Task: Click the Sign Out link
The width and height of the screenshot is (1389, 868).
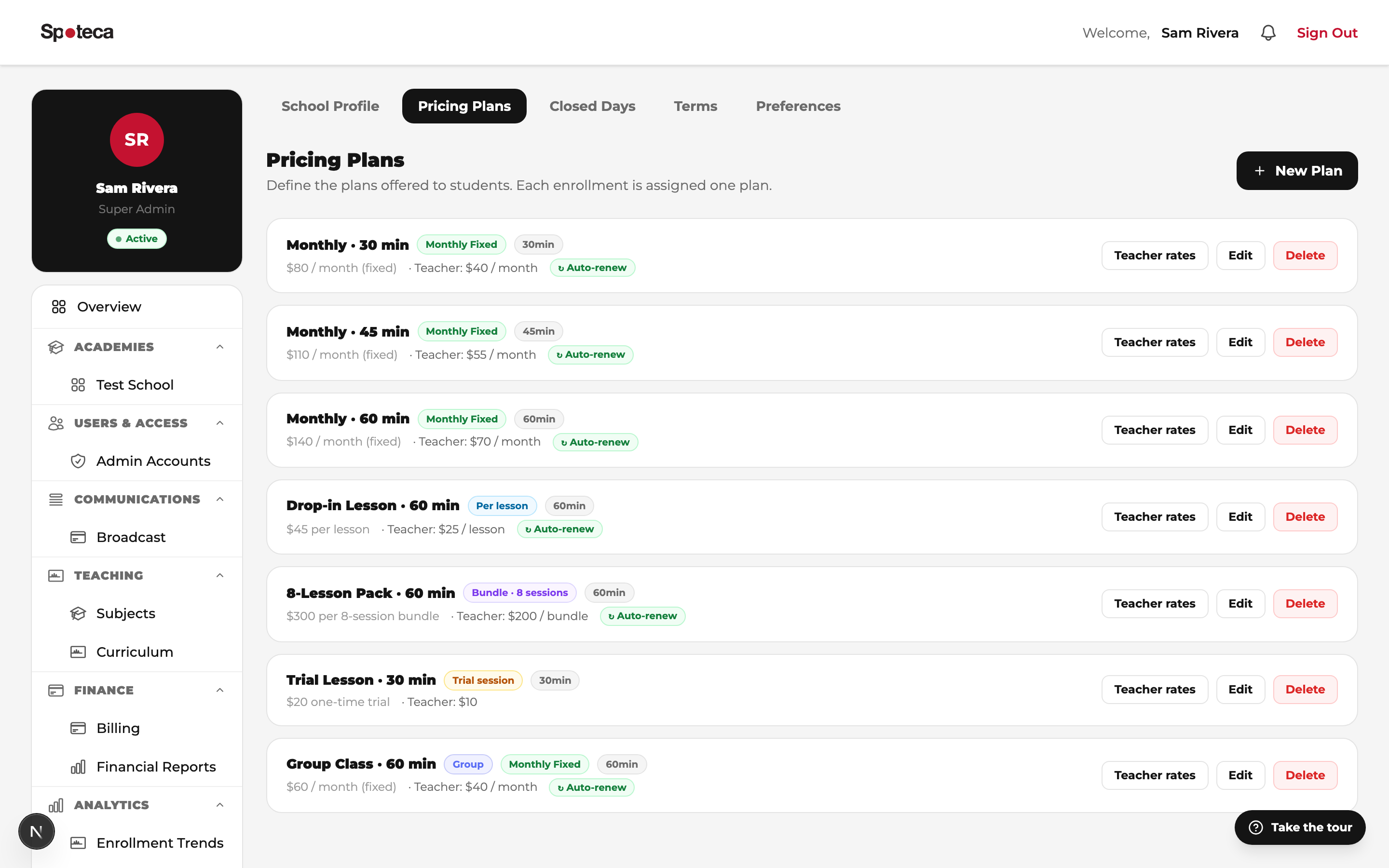Action: tap(1326, 33)
